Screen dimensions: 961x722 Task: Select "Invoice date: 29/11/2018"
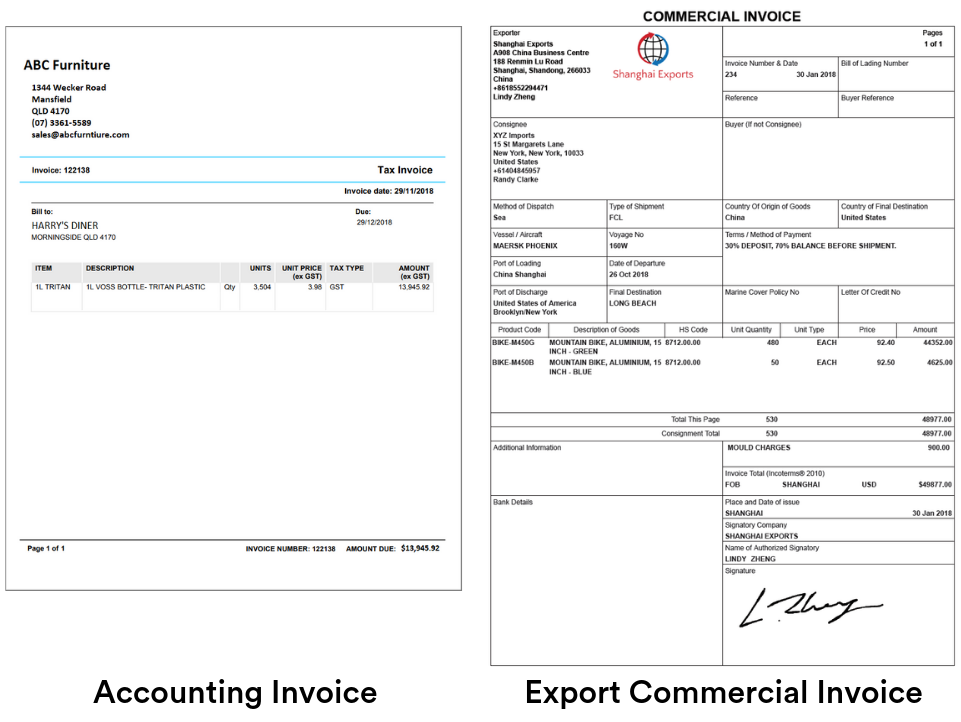(x=389, y=191)
